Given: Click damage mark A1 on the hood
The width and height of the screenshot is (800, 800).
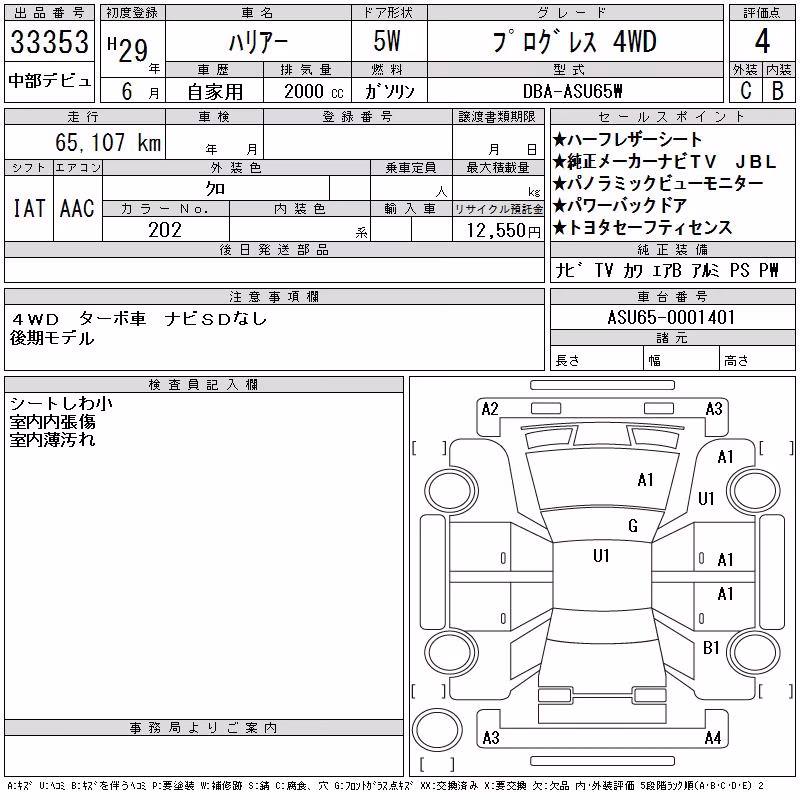Looking at the screenshot, I should tap(645, 480).
